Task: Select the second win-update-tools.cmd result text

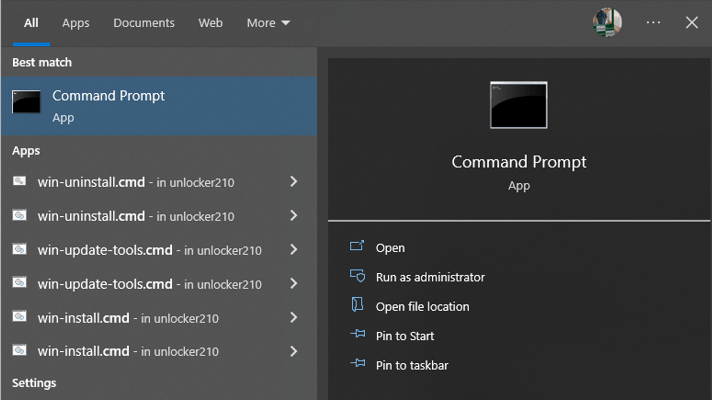Action: pyautogui.click(x=149, y=284)
